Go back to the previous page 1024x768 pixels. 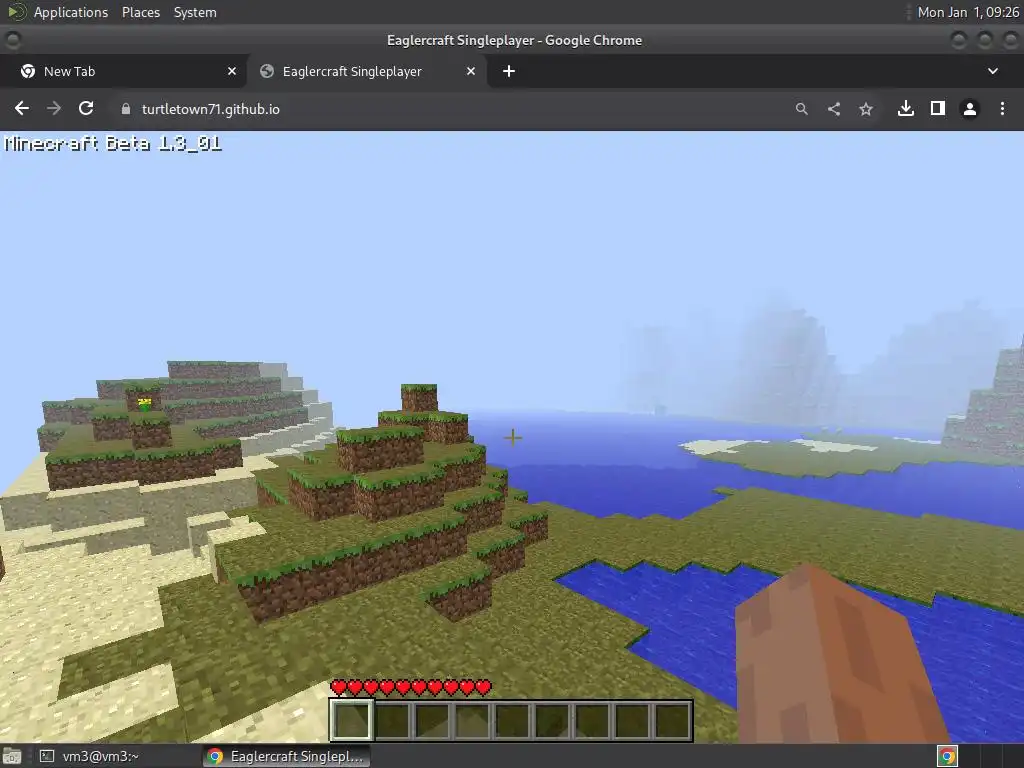tap(22, 108)
